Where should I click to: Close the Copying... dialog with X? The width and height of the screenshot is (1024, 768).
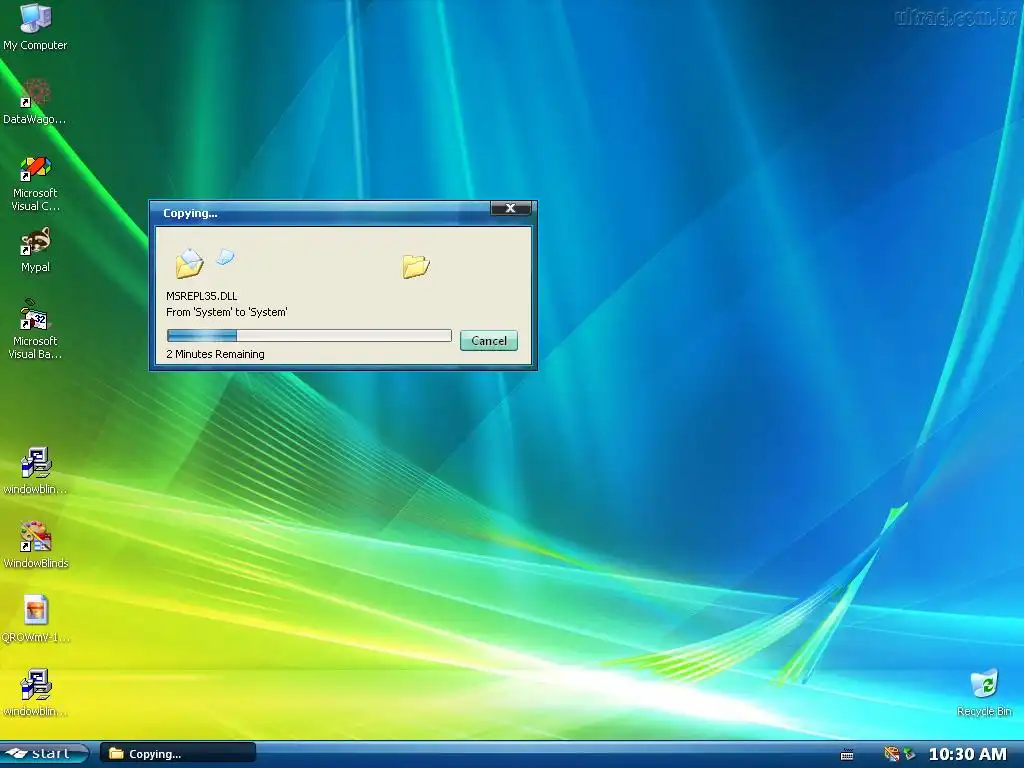pyautogui.click(x=511, y=208)
